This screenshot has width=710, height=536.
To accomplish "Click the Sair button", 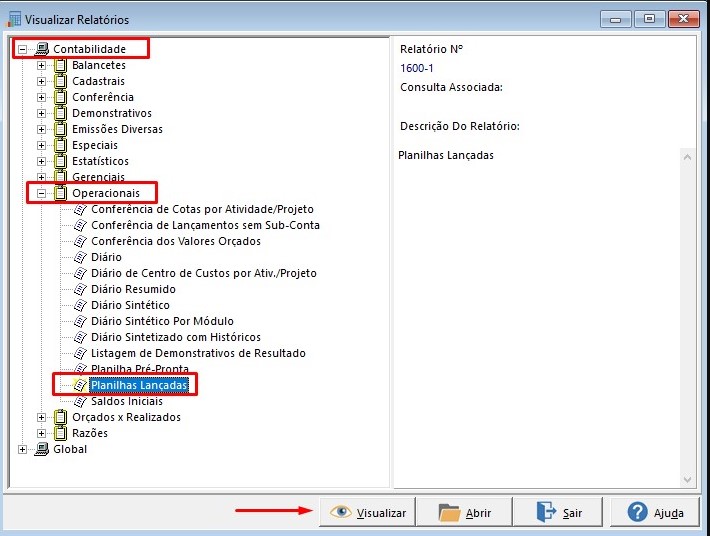I will coord(558,512).
